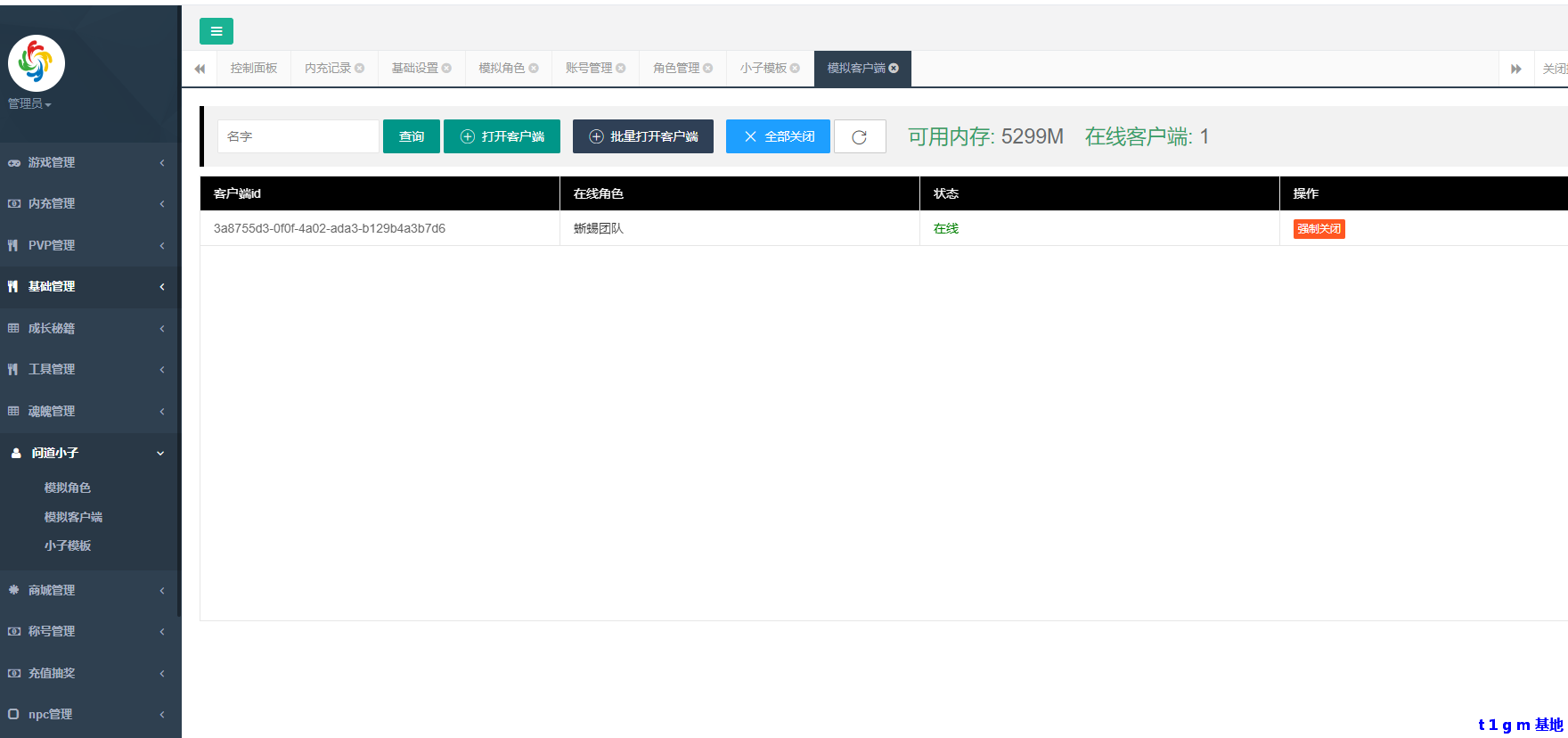Click the 批量打开客户端 button
This screenshot has height=738, width=1568.
tap(642, 136)
